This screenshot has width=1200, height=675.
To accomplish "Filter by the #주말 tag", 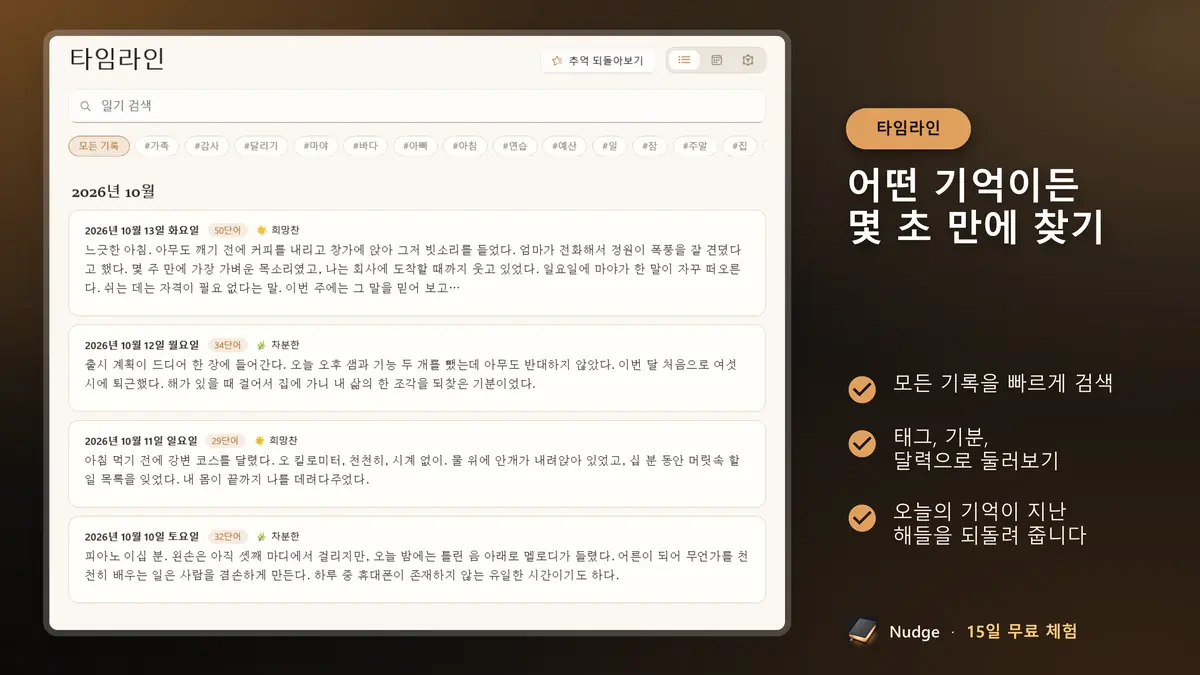I will (695, 146).
